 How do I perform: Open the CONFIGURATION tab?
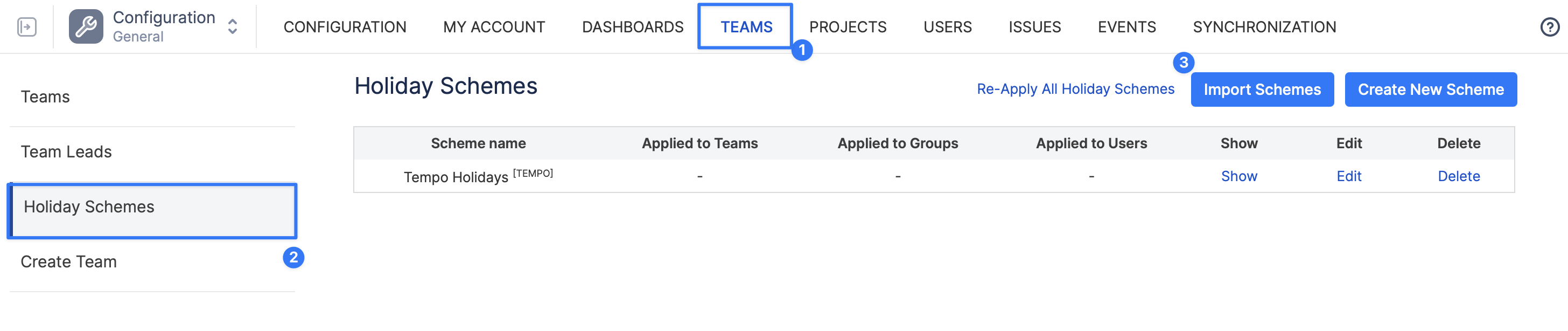[345, 27]
